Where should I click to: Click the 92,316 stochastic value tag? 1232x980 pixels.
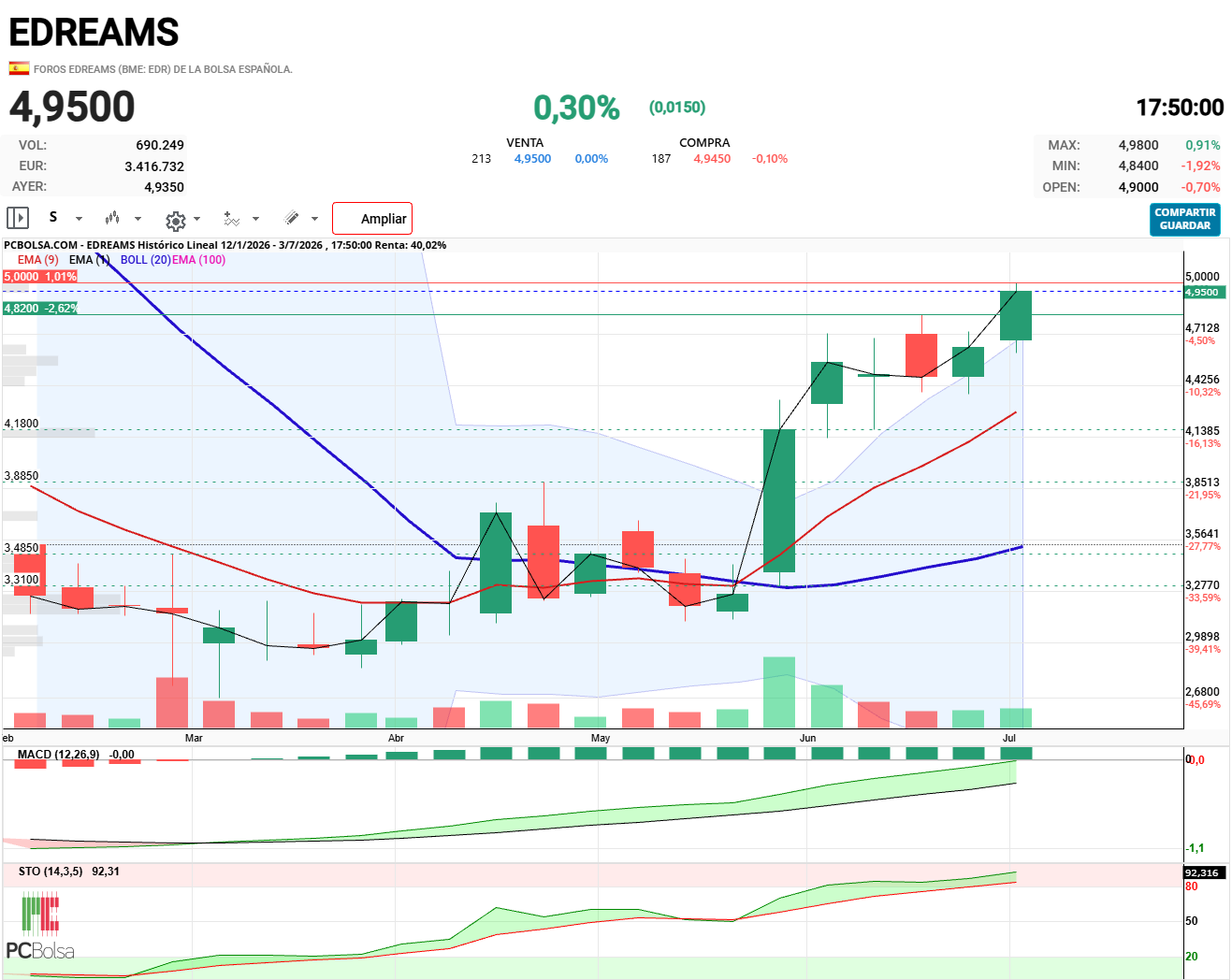[x=1203, y=872]
